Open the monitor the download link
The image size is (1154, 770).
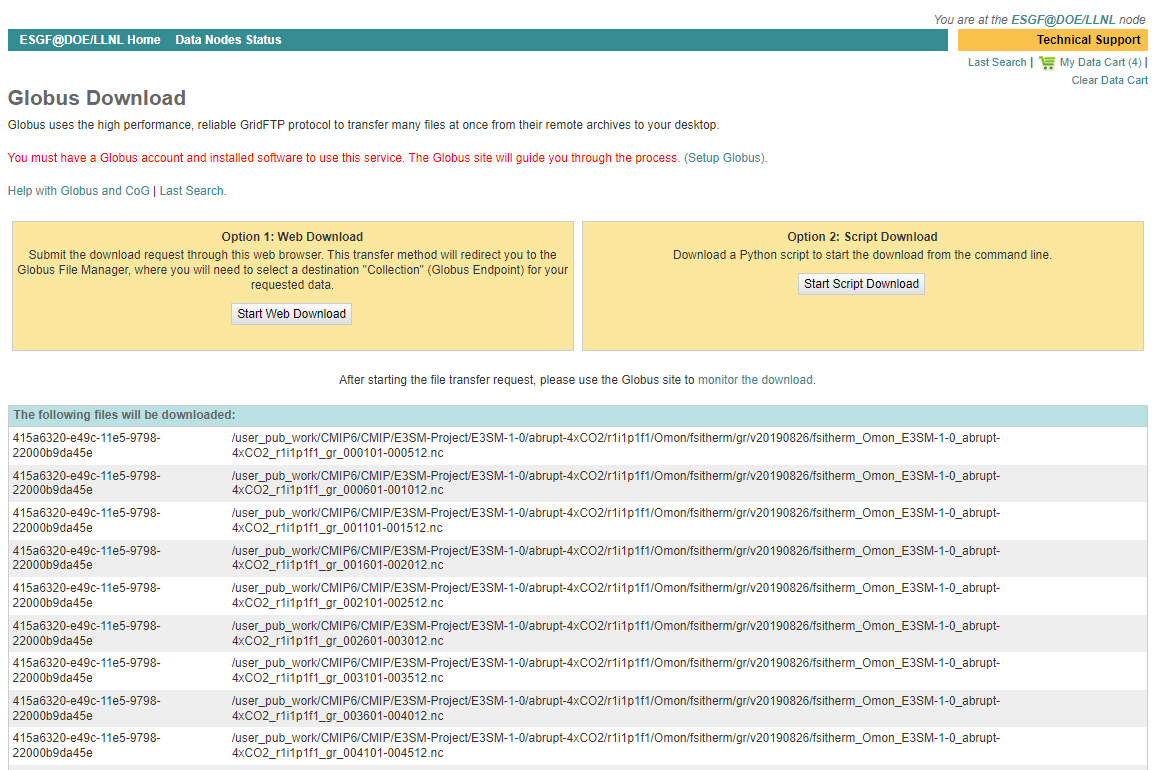tap(755, 380)
